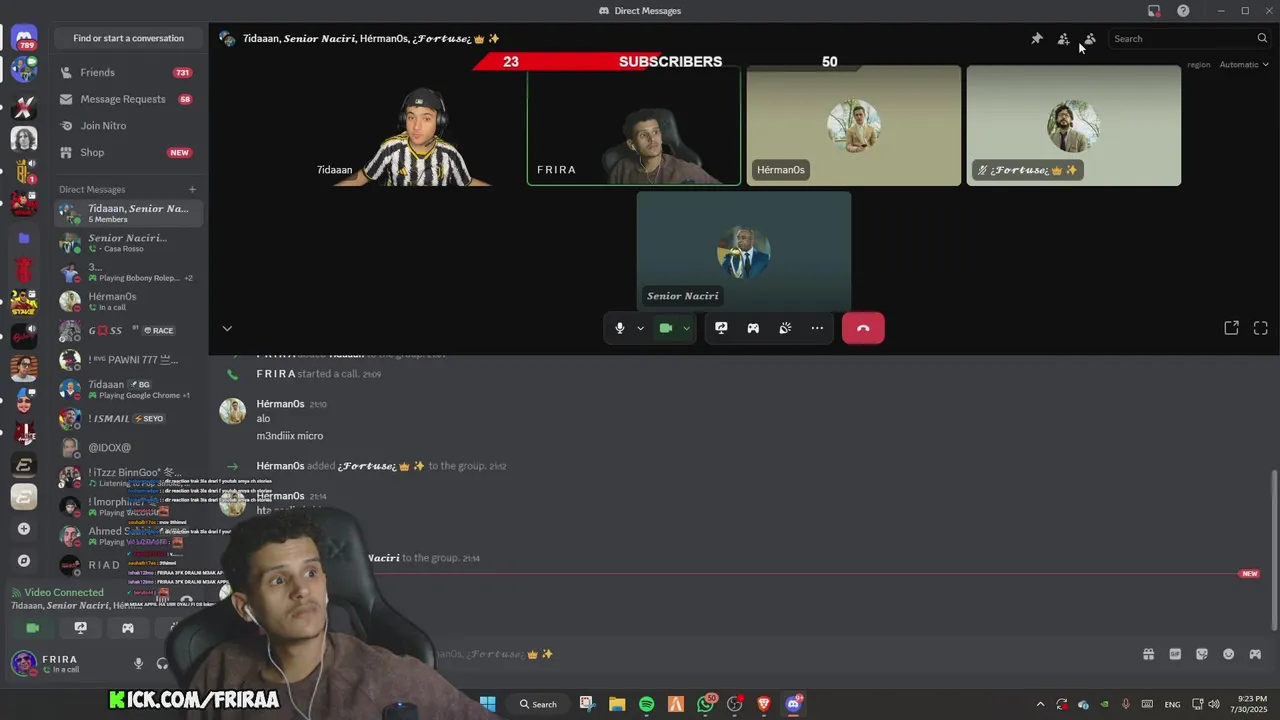Open more call options (three dots)
The image size is (1280, 720).
pyautogui.click(x=817, y=328)
